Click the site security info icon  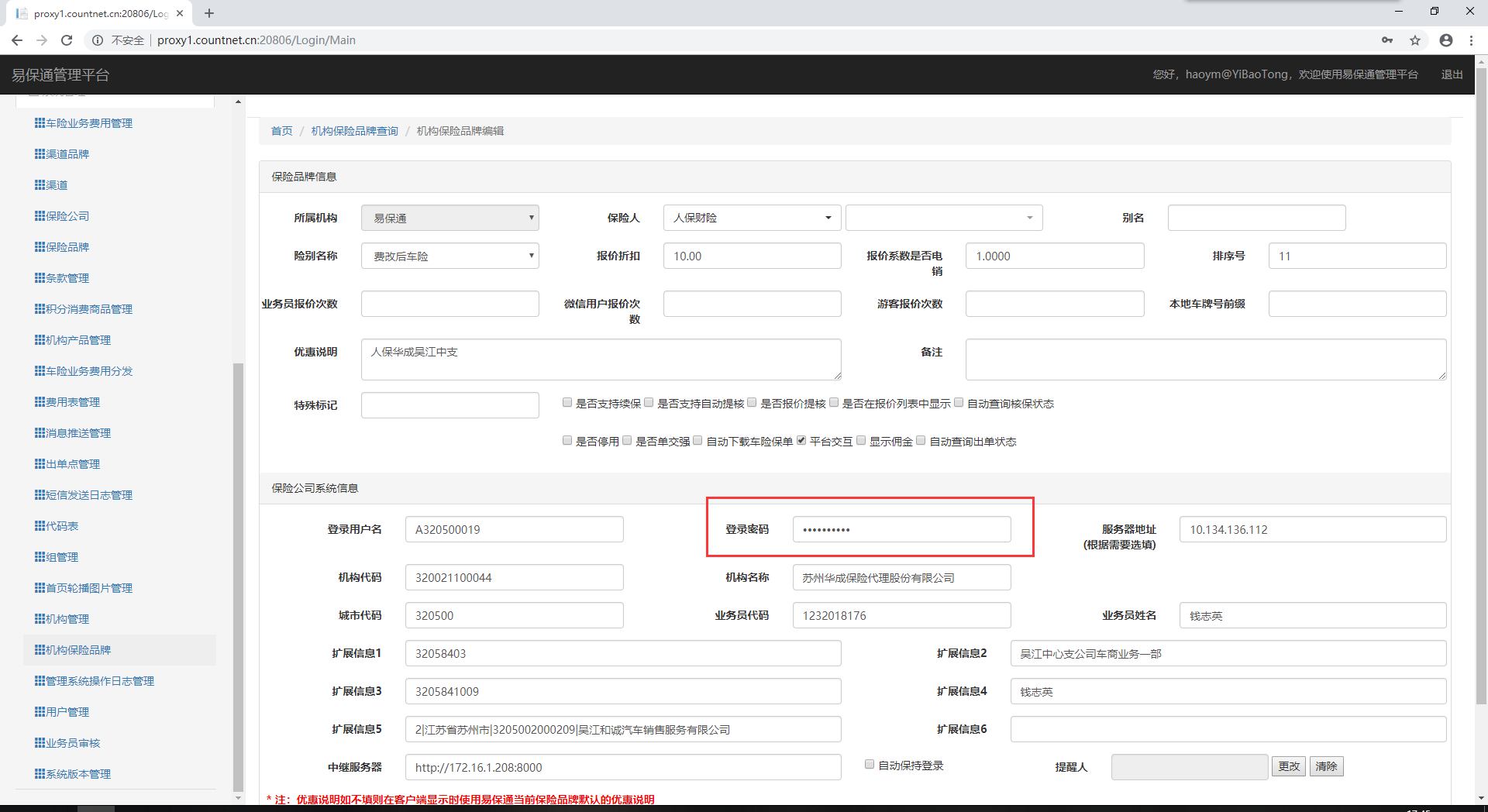click(98, 40)
